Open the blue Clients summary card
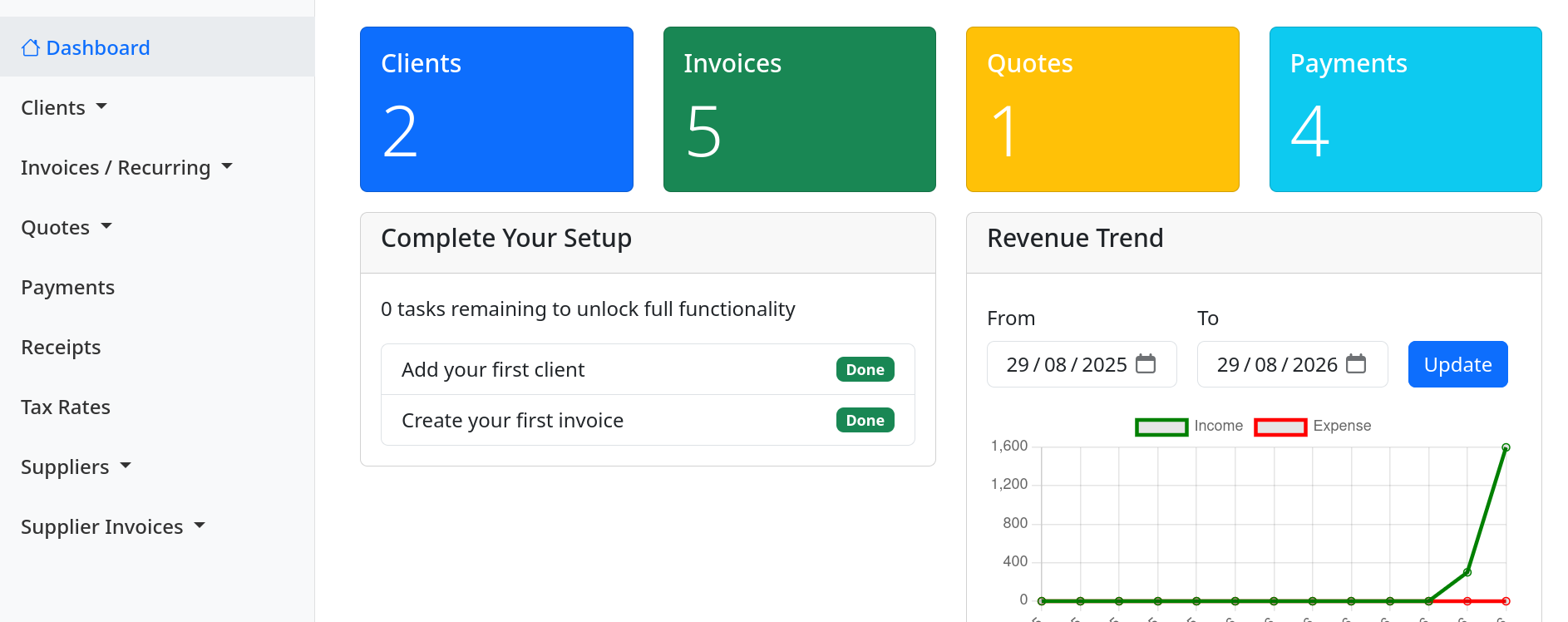This screenshot has width=1568, height=622. 496,109
